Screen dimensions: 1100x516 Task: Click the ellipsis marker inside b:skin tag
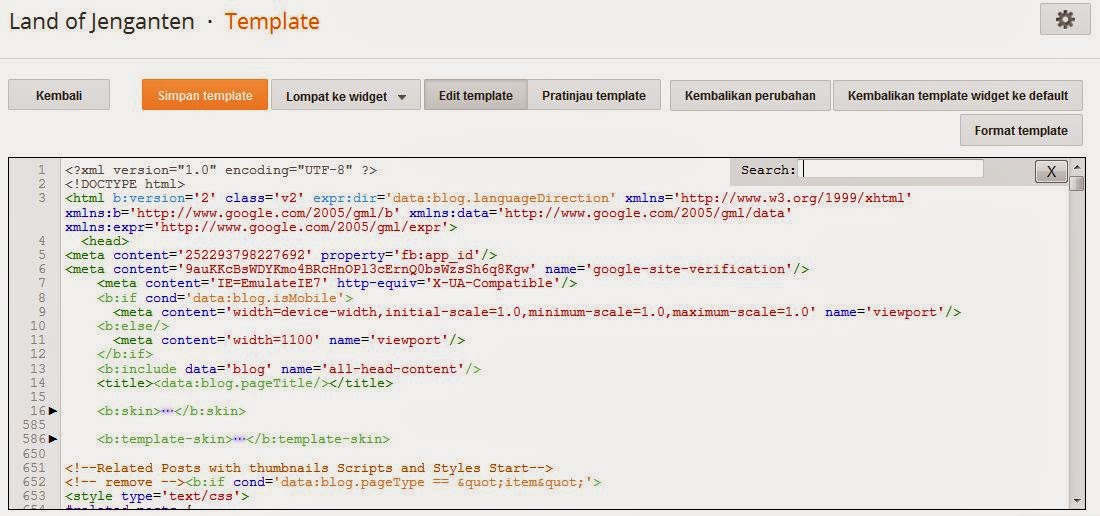coord(168,411)
